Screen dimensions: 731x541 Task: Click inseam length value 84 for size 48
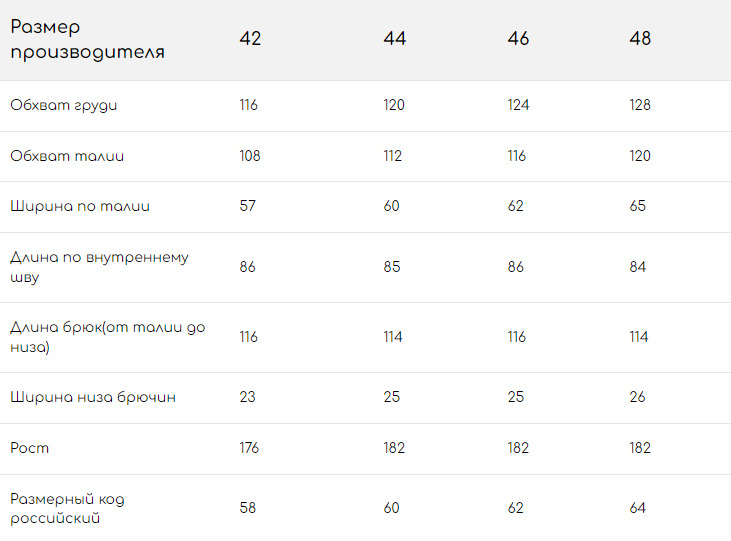coord(638,267)
